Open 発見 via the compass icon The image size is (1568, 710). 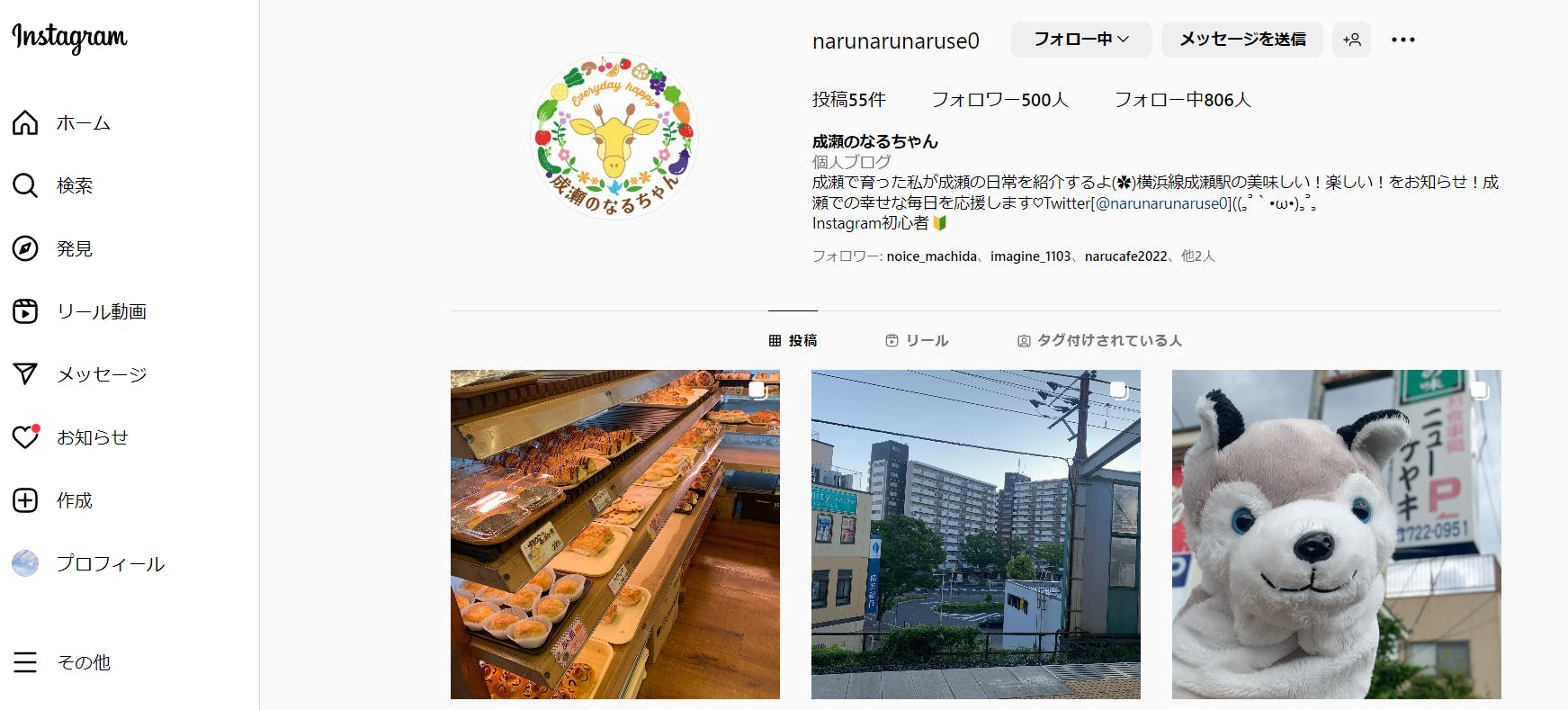point(25,248)
